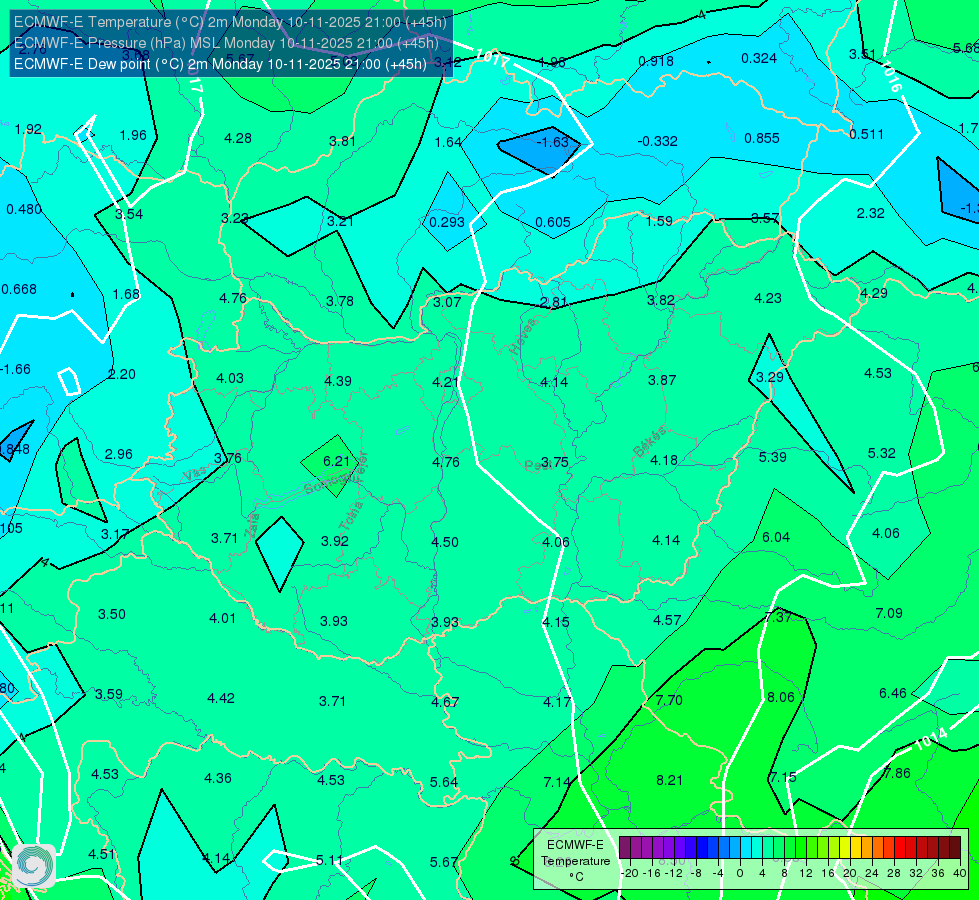Click the 6.21 value in the green diamond
This screenshot has height=900, width=979.
click(336, 461)
